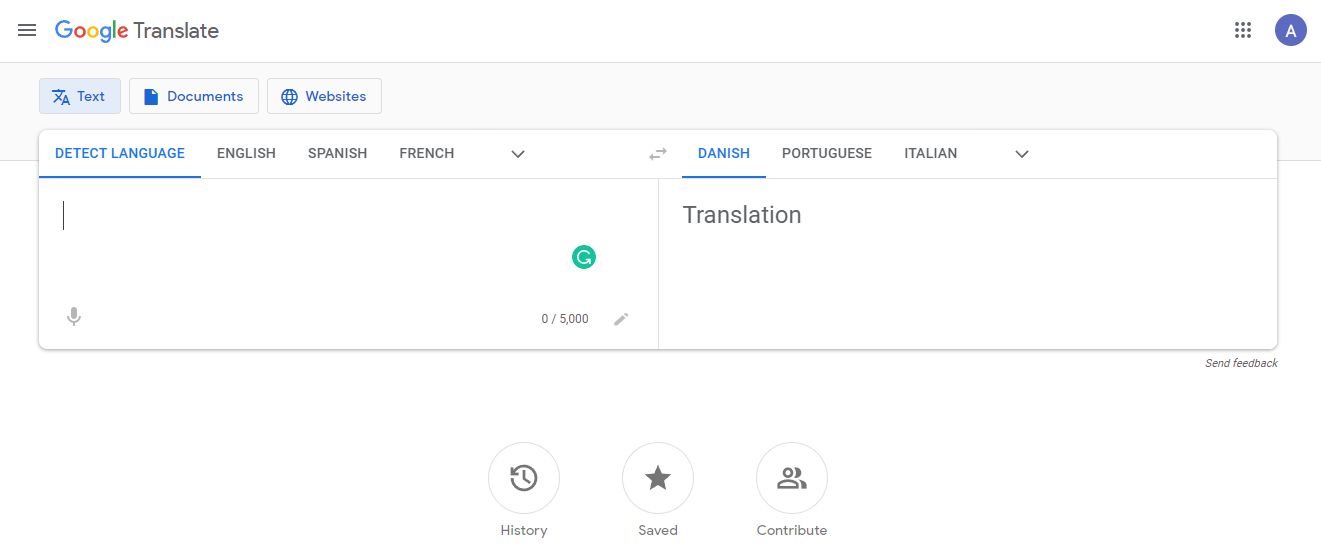
Task: Expand more target languages chevron
Action: coord(1022,154)
